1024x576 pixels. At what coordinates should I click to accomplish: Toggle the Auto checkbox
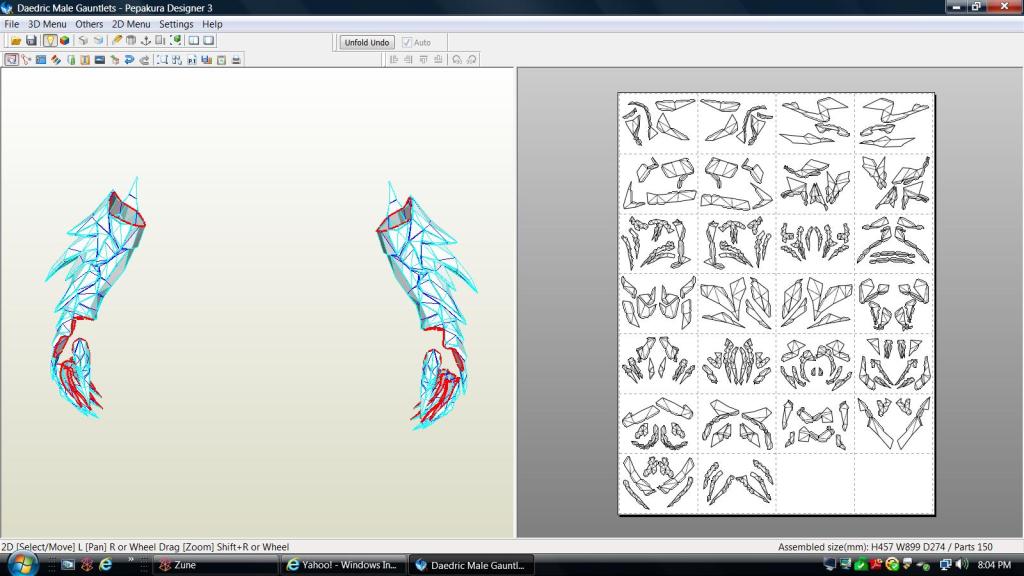[x=407, y=42]
